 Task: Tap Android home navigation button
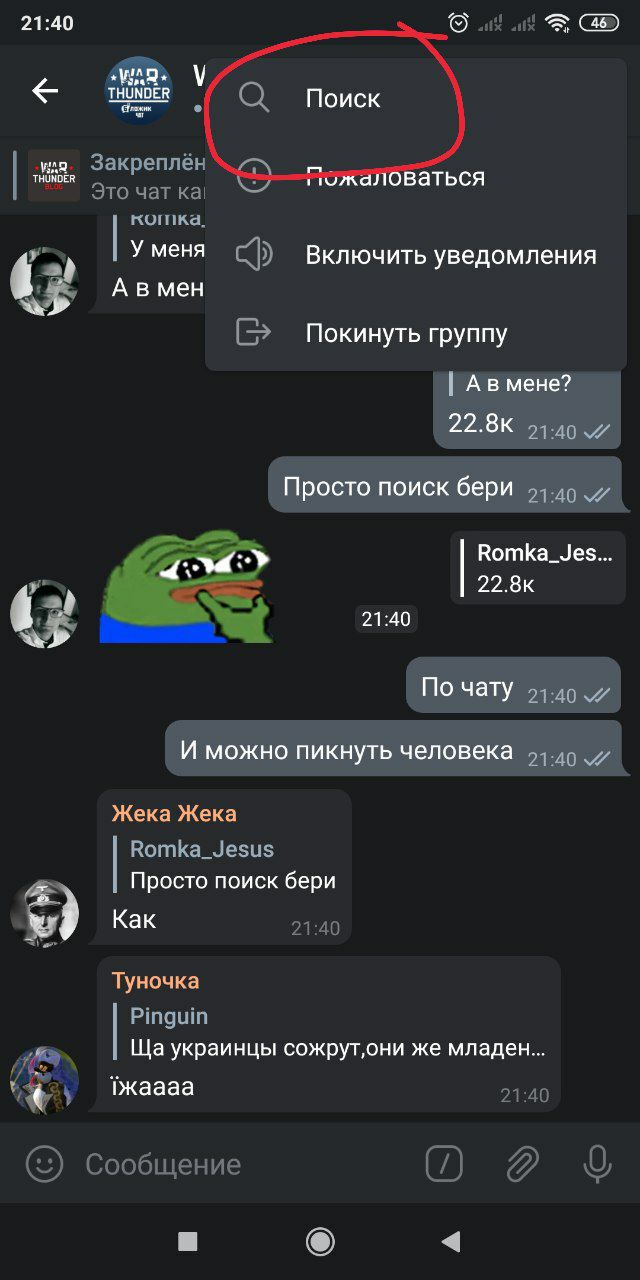320,1242
